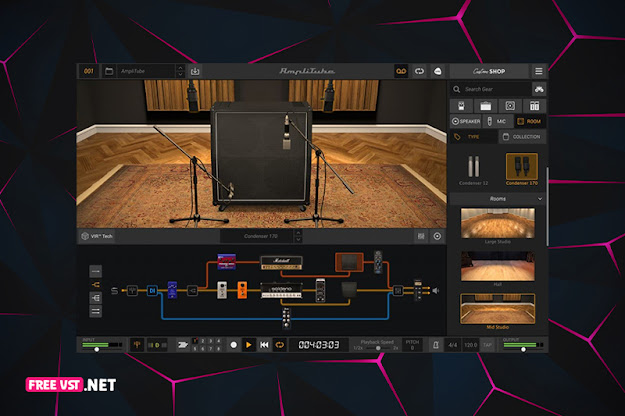Image resolution: width=625 pixels, height=416 pixels.
Task: Open the cabinet mixer grid icon
Action: click(421, 236)
